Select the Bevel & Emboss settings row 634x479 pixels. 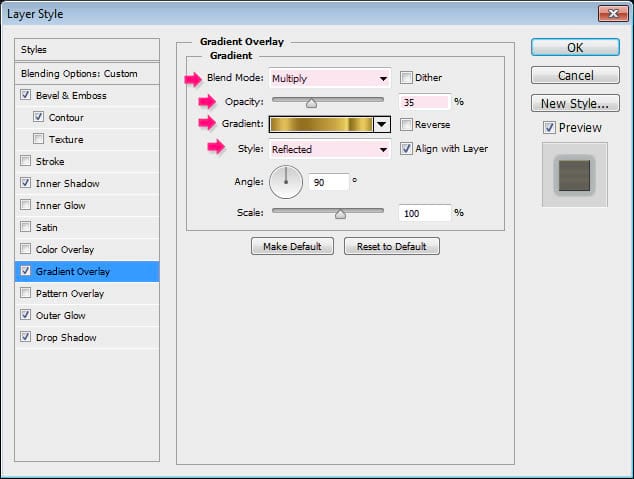(87, 95)
